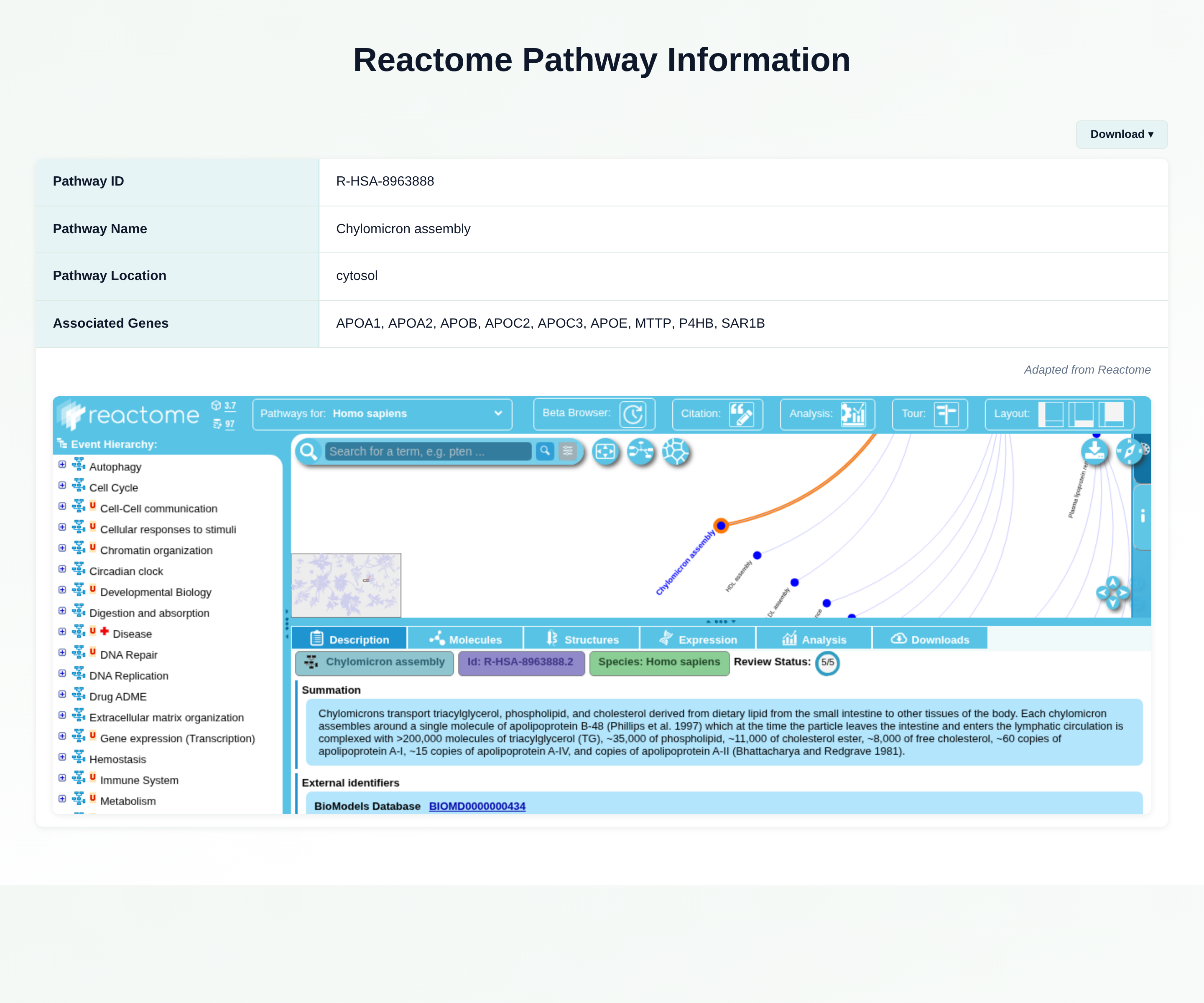
Task: Select Digestion and absorption in hierarchy
Action: point(149,613)
